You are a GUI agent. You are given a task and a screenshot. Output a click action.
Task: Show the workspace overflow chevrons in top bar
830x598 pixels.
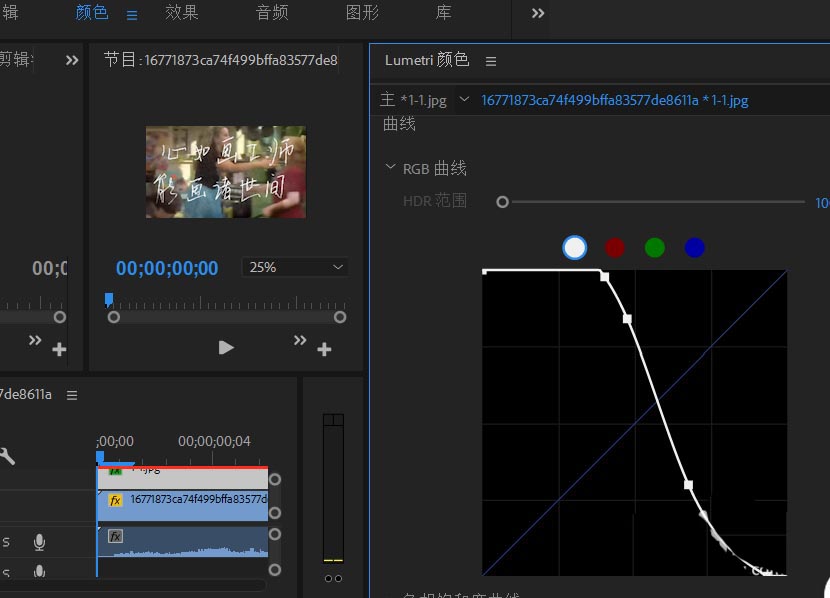538,13
